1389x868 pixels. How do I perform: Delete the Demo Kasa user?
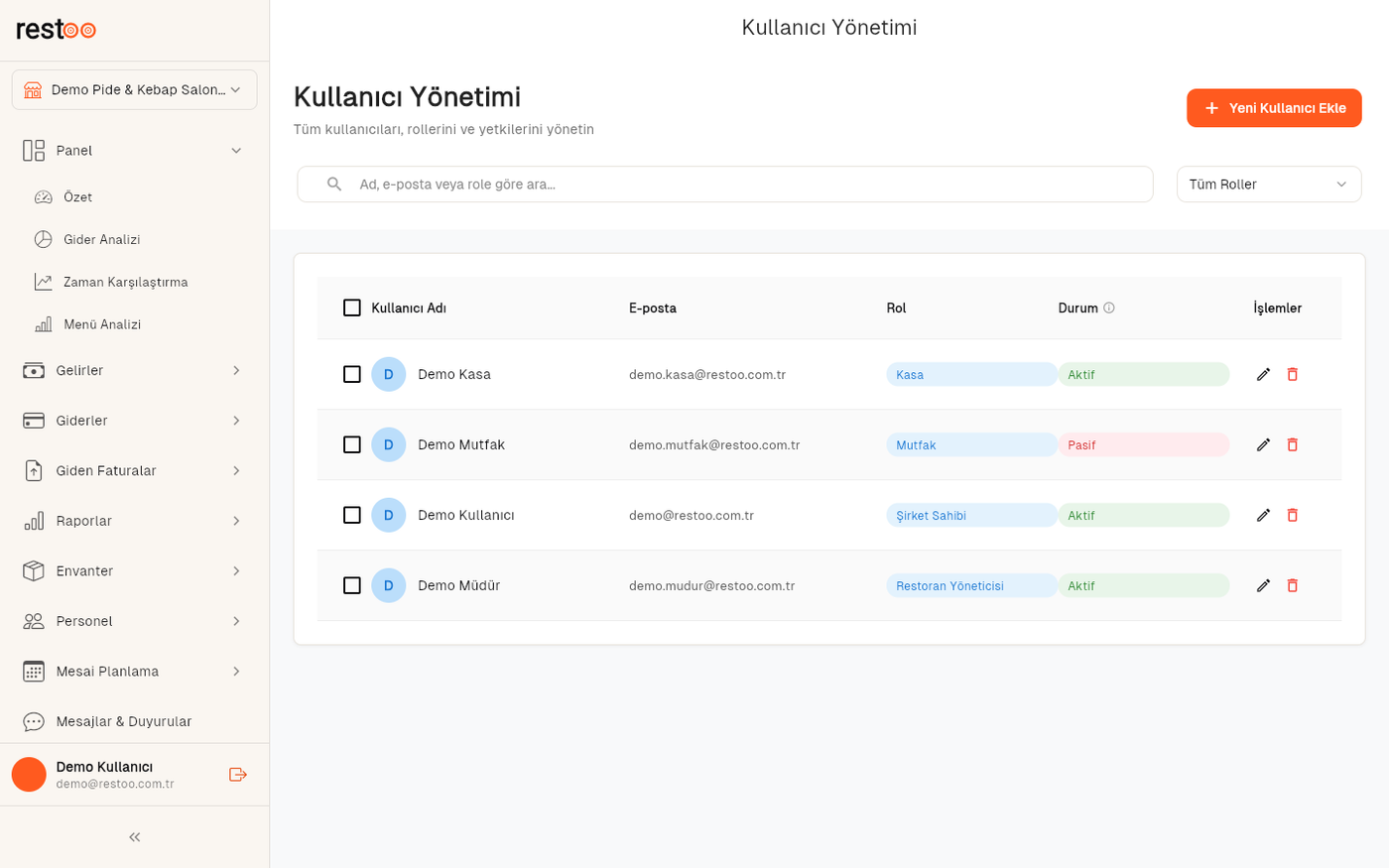[x=1292, y=374]
